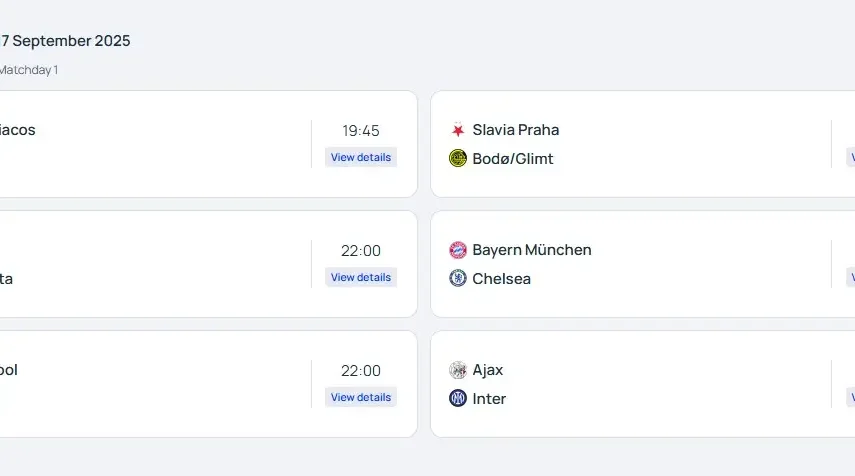Click the Bayern München team name
Image resolution: width=855 pixels, height=476 pixels.
[x=532, y=250]
